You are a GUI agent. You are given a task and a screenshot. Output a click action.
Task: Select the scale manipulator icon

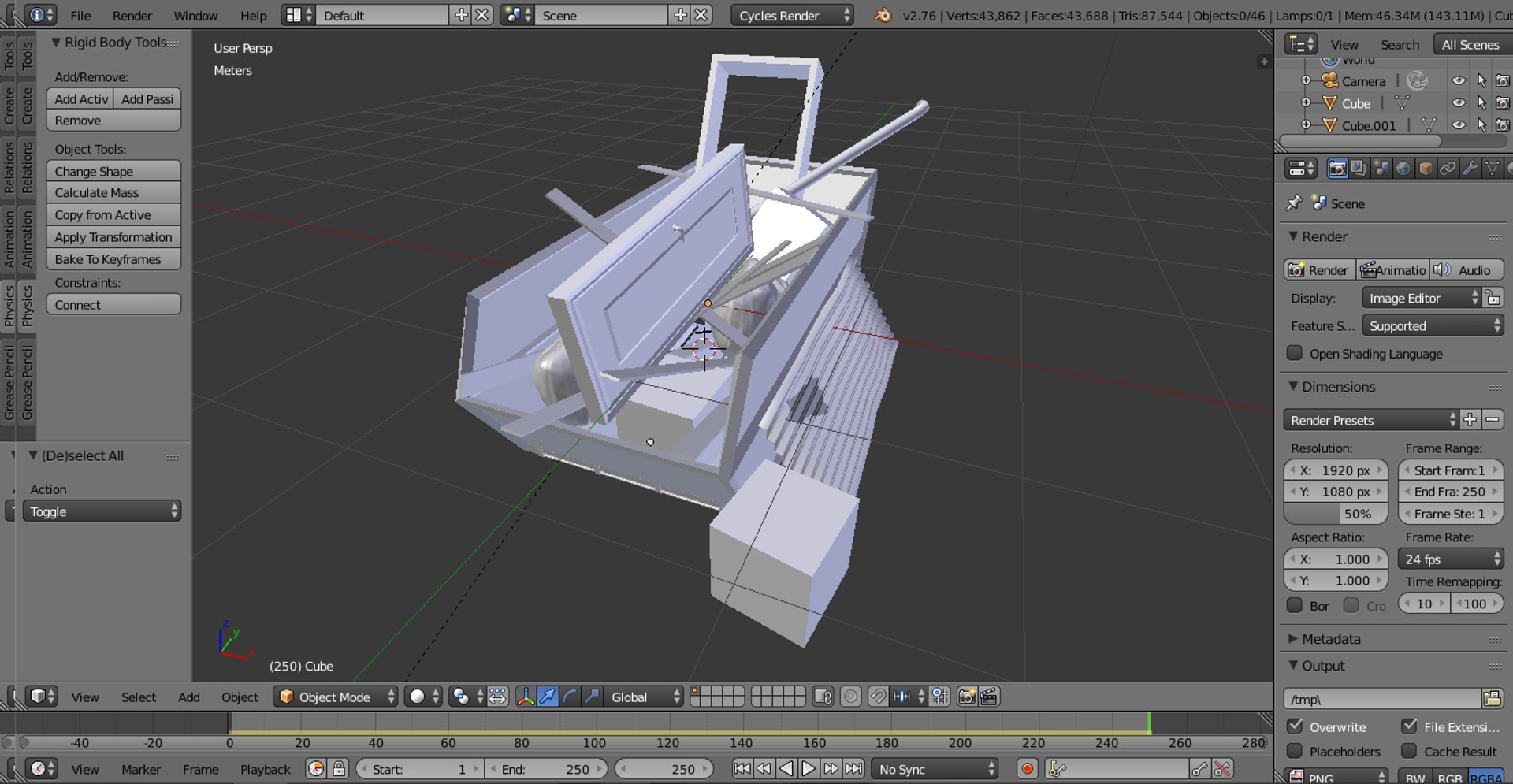coord(592,697)
